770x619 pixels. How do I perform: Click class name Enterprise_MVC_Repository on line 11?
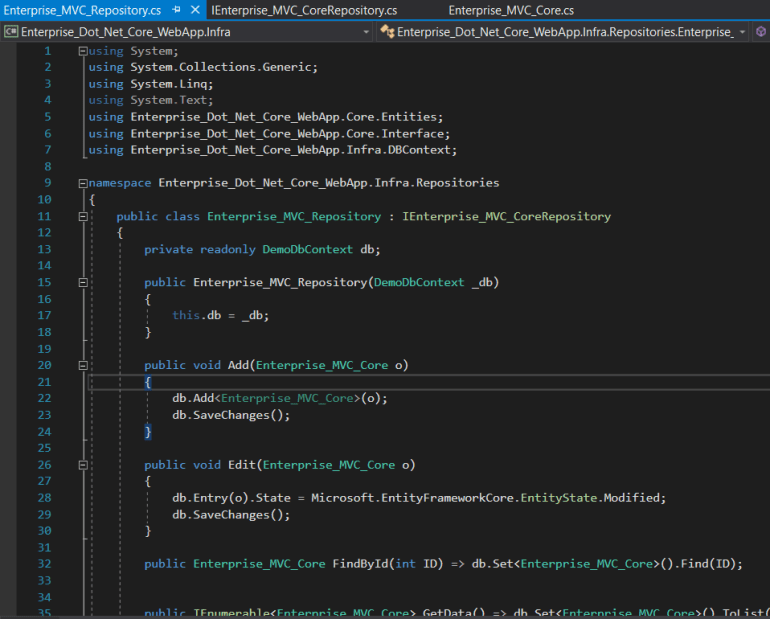(294, 216)
